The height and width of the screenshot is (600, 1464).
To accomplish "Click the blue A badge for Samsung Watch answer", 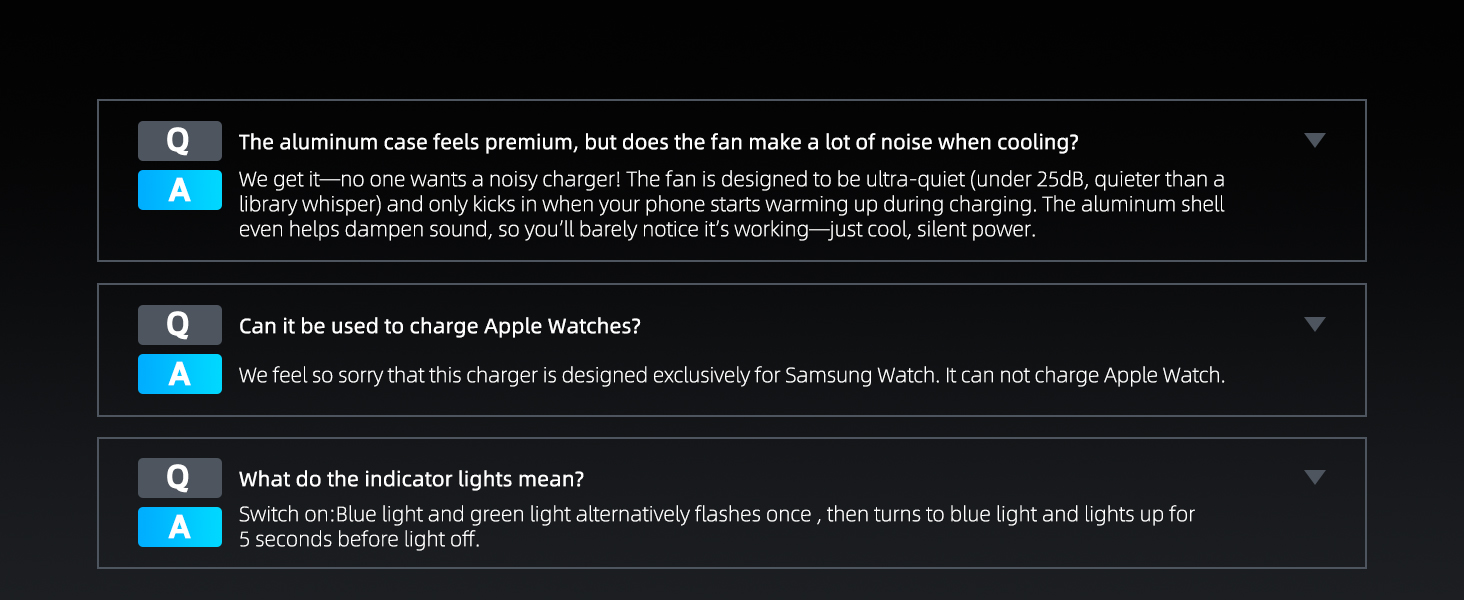I will tap(180, 374).
